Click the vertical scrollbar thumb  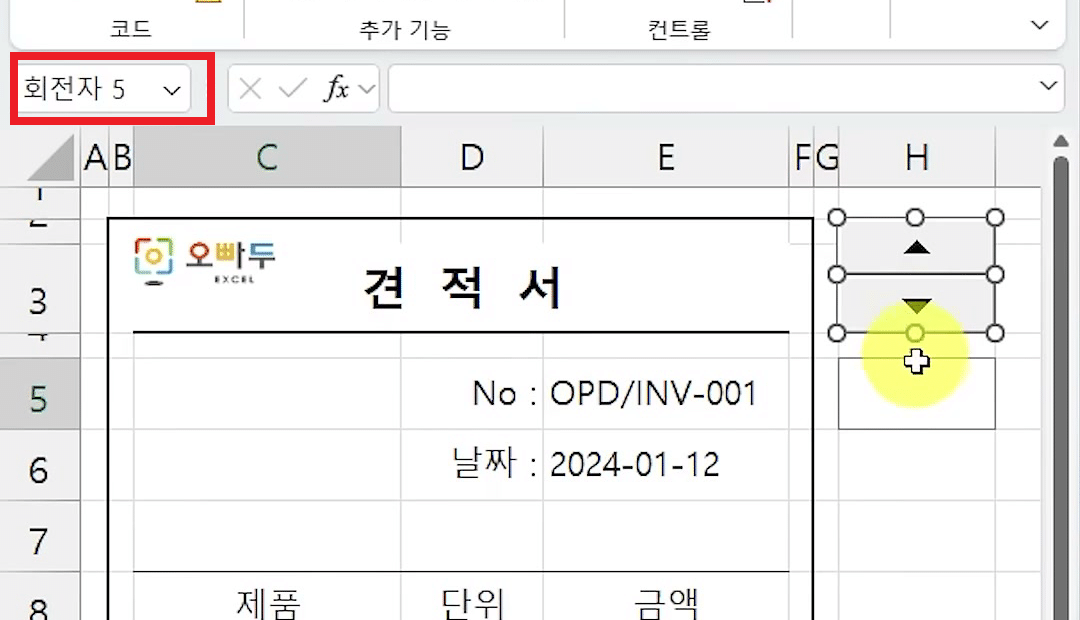tap(1061, 386)
